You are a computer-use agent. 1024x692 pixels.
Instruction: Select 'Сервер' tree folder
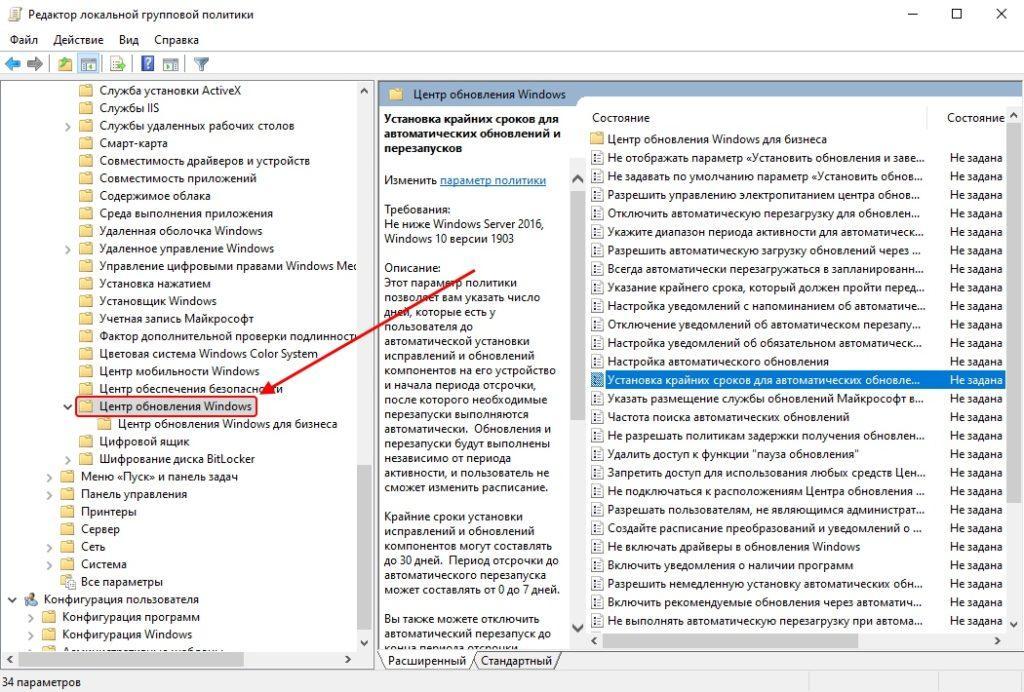click(100, 529)
